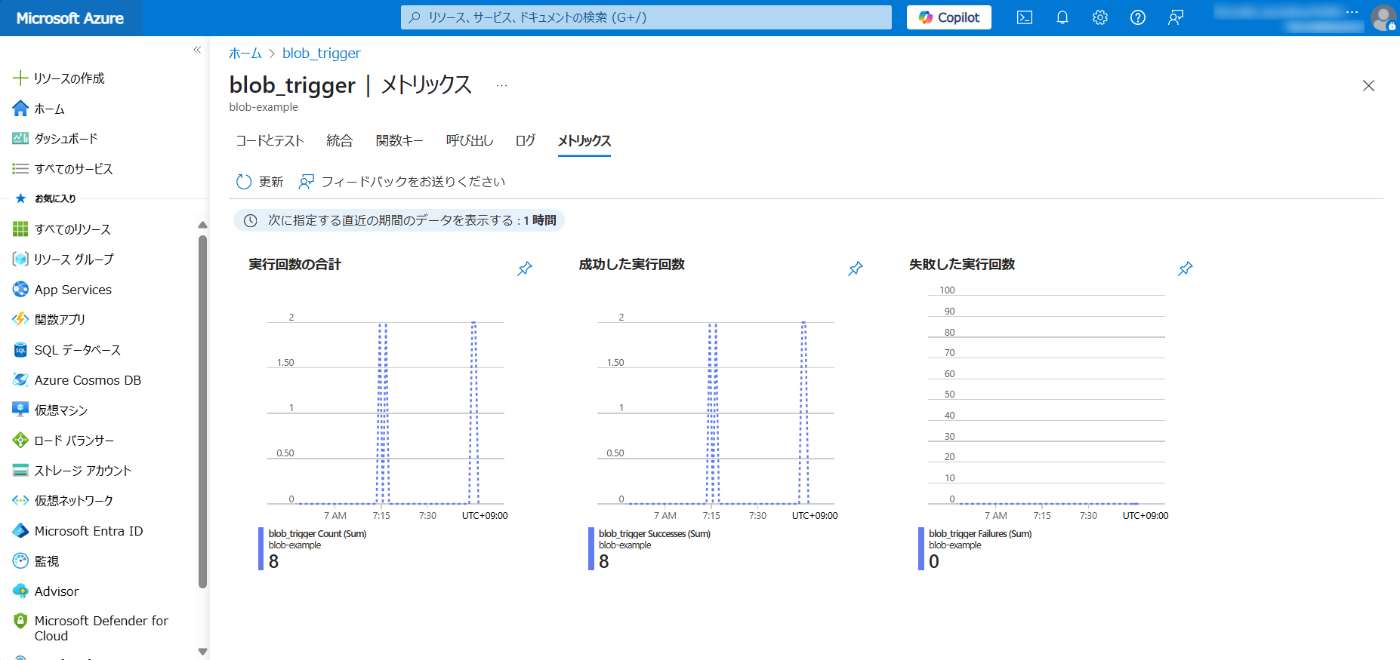Screen dimensions: 1400x660
Task: Switch to the コードとテスト tab
Action: [270, 141]
